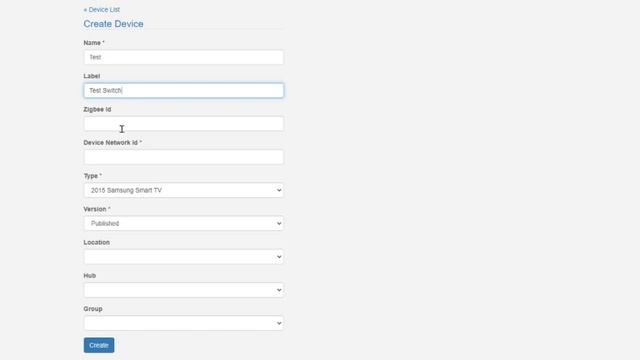Click the Device Network Id label text
The width and height of the screenshot is (640, 360).
(x=111, y=142)
